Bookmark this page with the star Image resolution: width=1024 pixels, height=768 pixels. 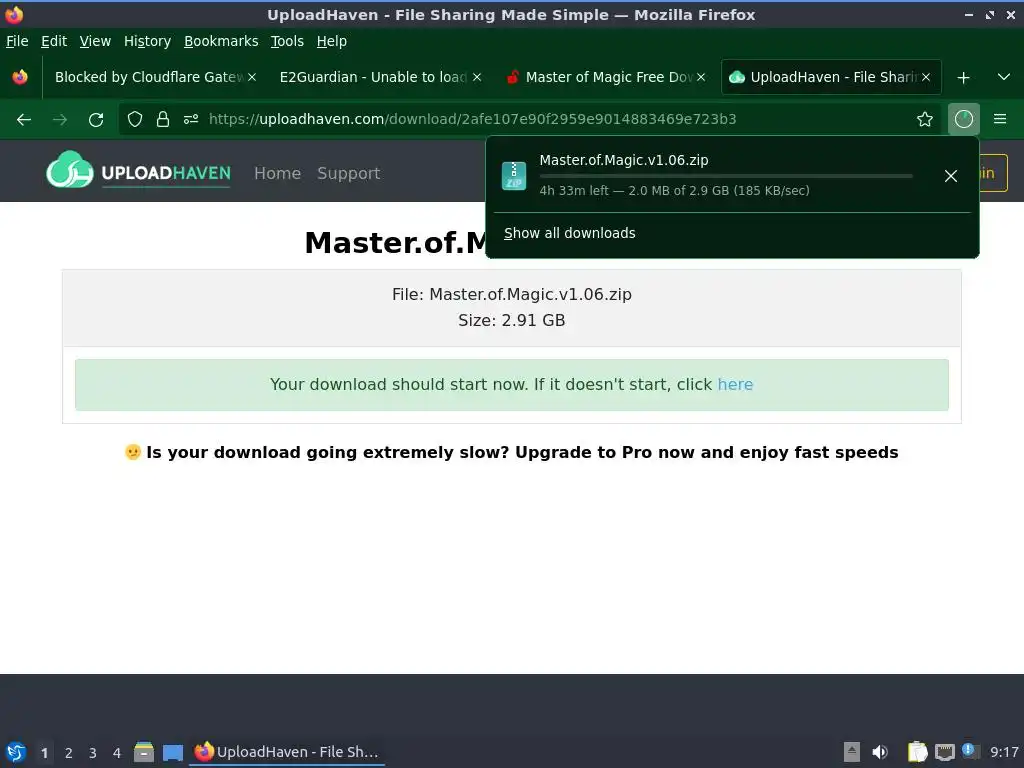(925, 119)
